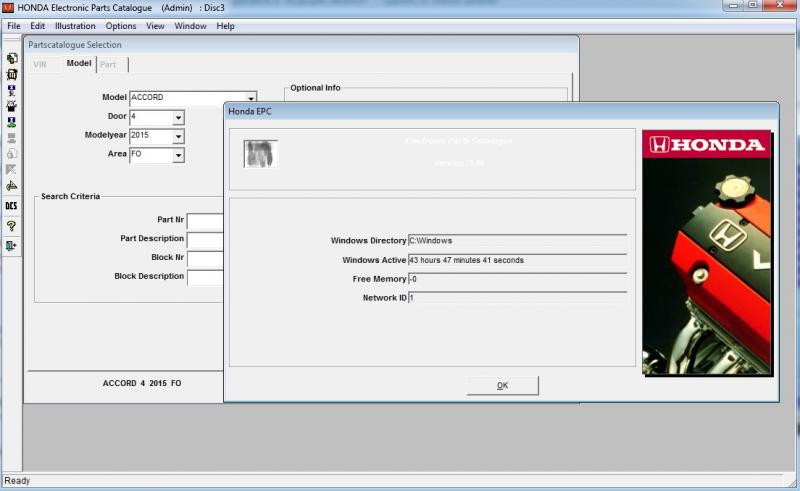Open the File menu
Screen dimensions: 800x491
tap(14, 26)
